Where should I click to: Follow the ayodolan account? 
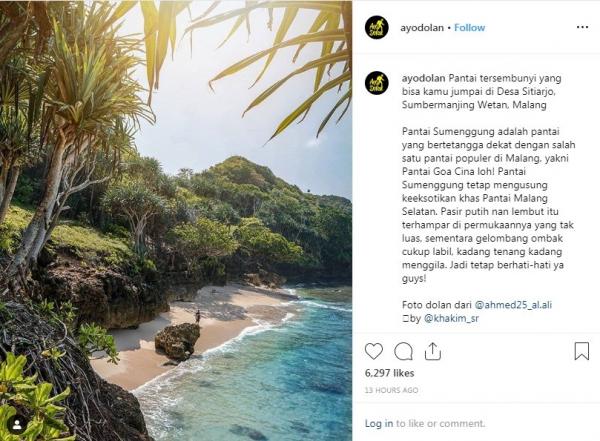(x=469, y=27)
